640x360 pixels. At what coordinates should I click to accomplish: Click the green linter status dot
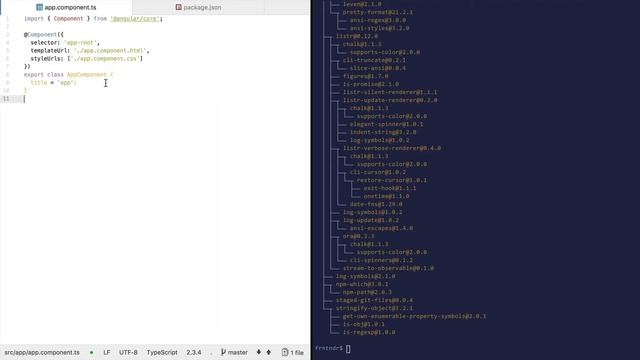(x=91, y=352)
